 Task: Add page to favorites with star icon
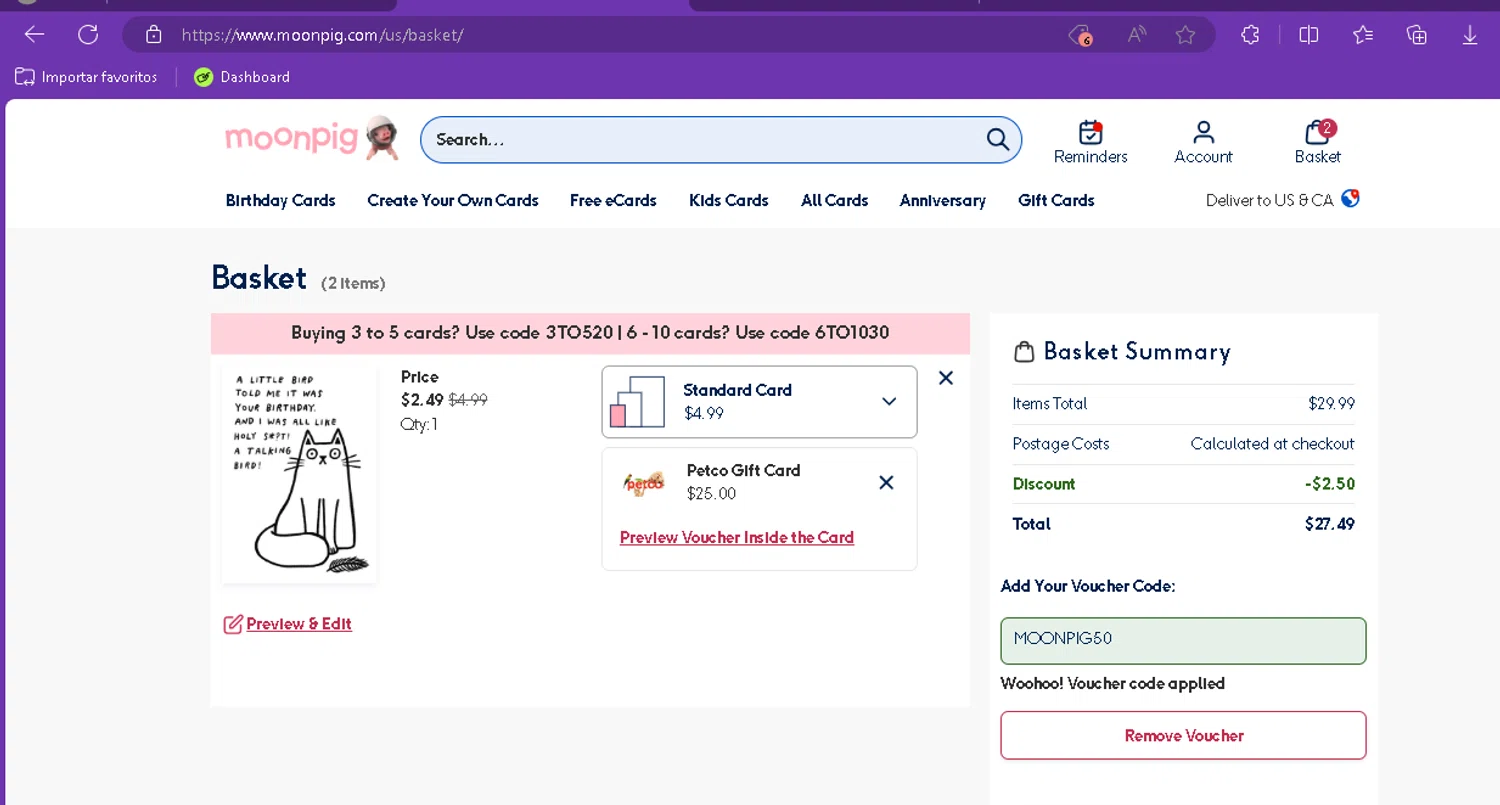pyautogui.click(x=1185, y=35)
